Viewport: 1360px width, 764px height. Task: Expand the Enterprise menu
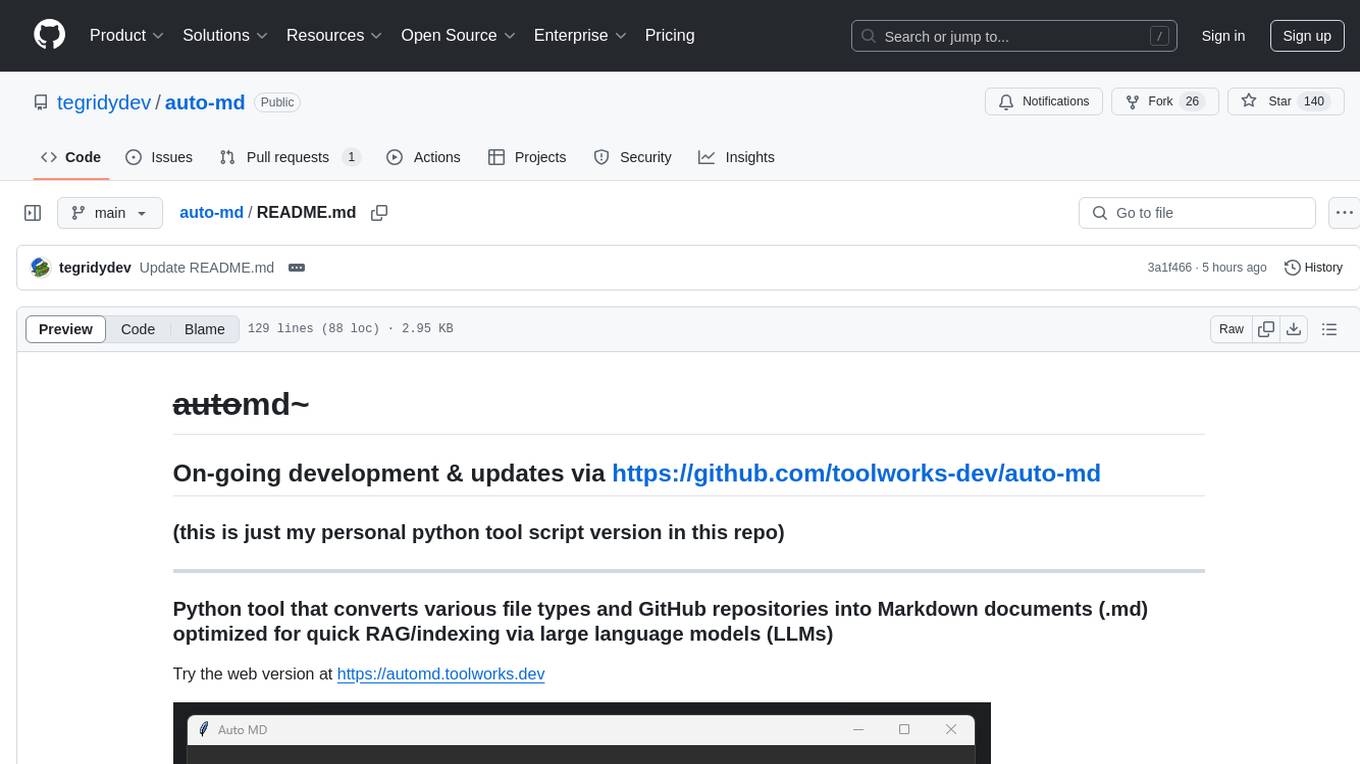pos(580,35)
